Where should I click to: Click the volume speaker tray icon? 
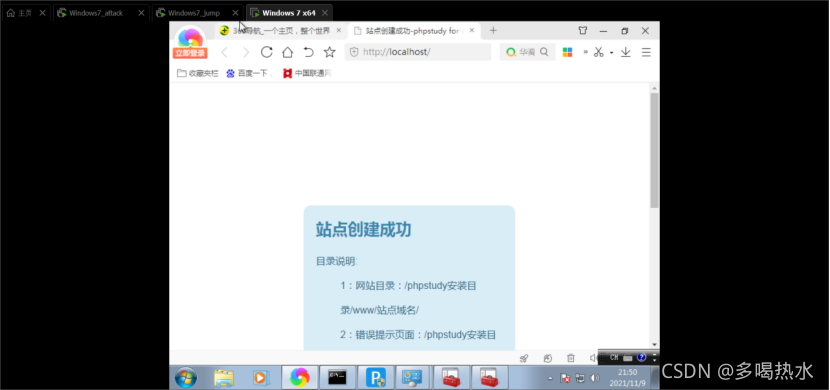594,378
